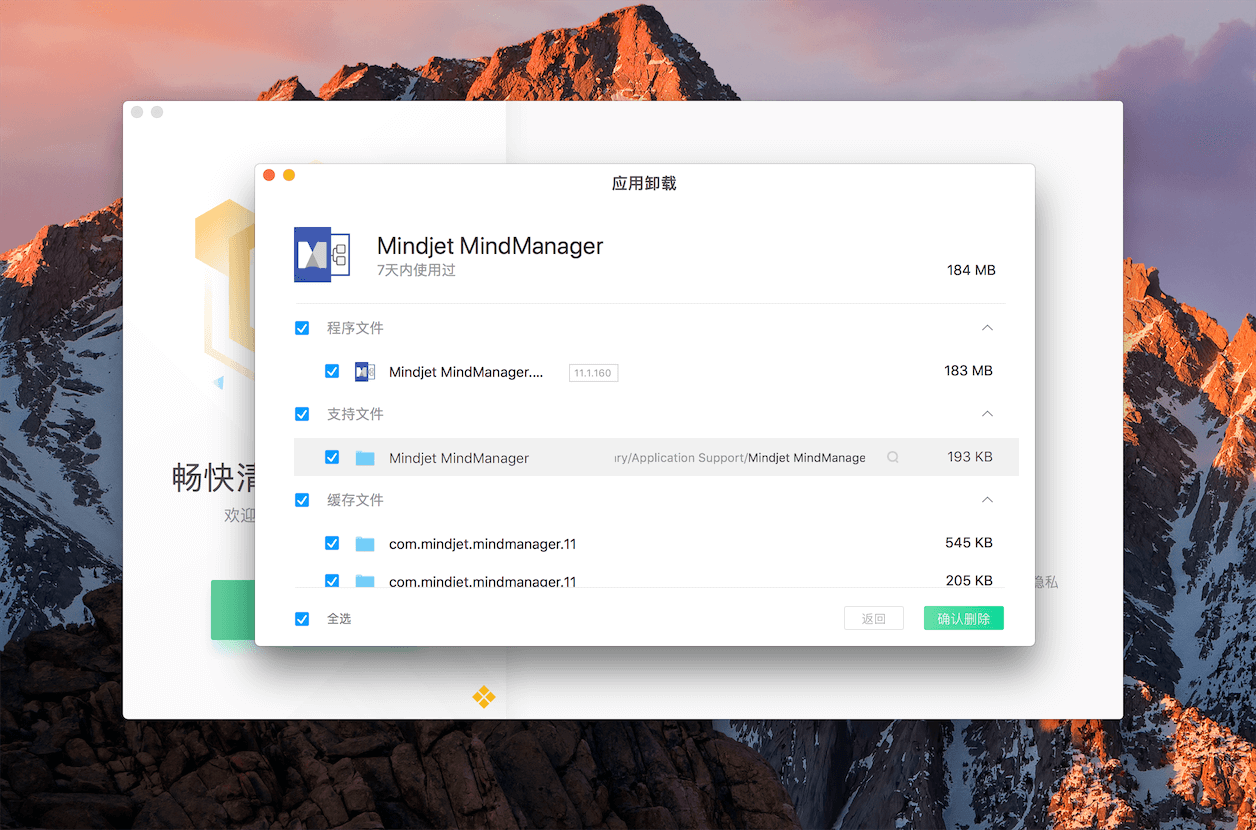Screen dimensions: 1256x830
Task: Toggle the 支持文件 category checkbox
Action: (302, 414)
